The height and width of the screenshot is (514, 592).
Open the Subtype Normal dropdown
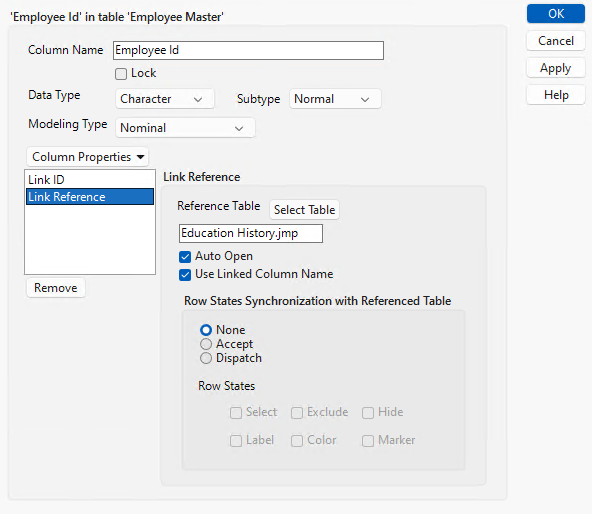pos(335,99)
